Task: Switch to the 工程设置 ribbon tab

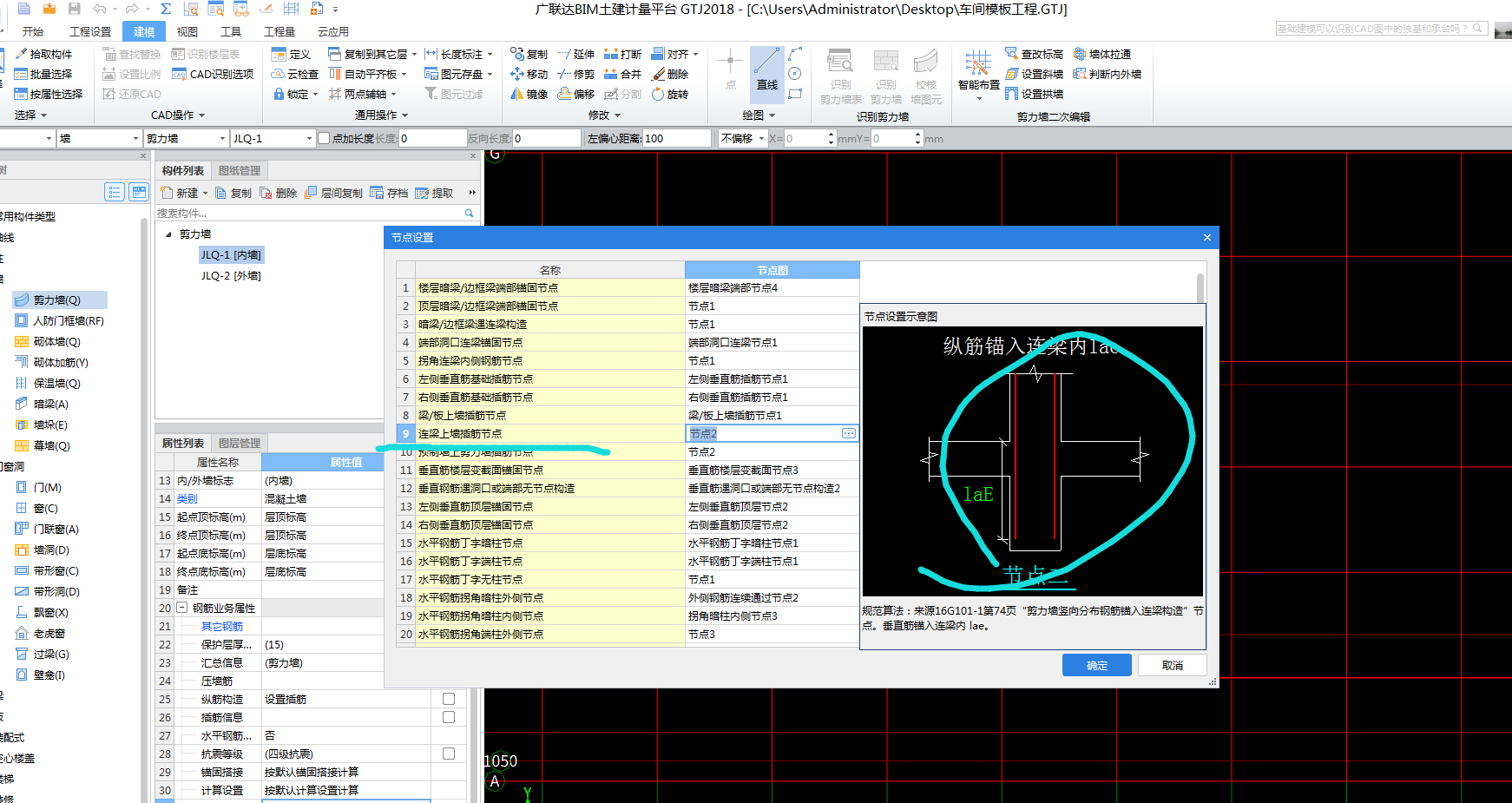Action: (90, 31)
